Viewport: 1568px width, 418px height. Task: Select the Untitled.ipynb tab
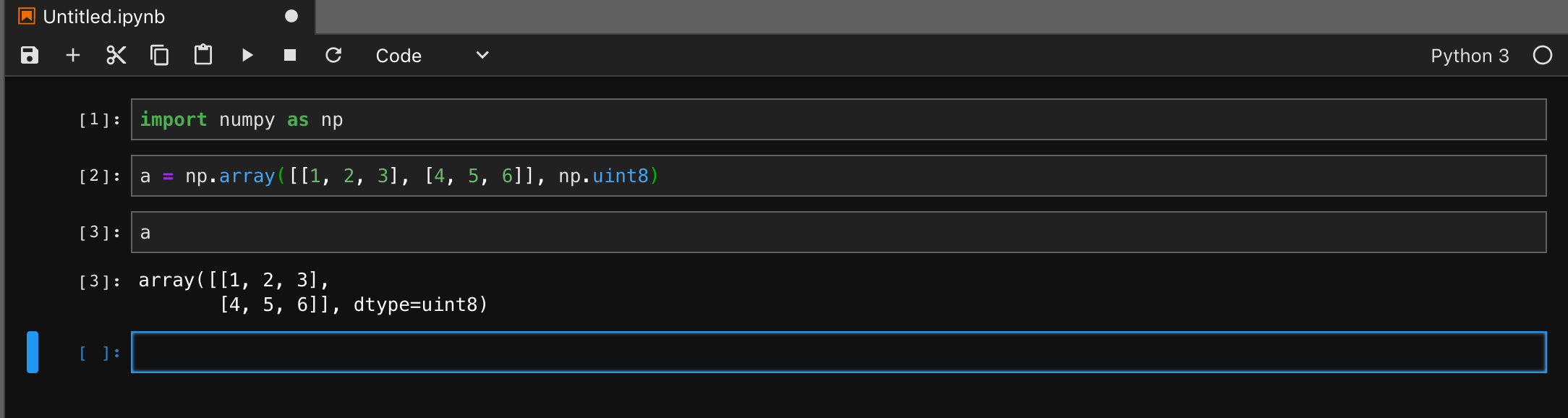pos(104,17)
